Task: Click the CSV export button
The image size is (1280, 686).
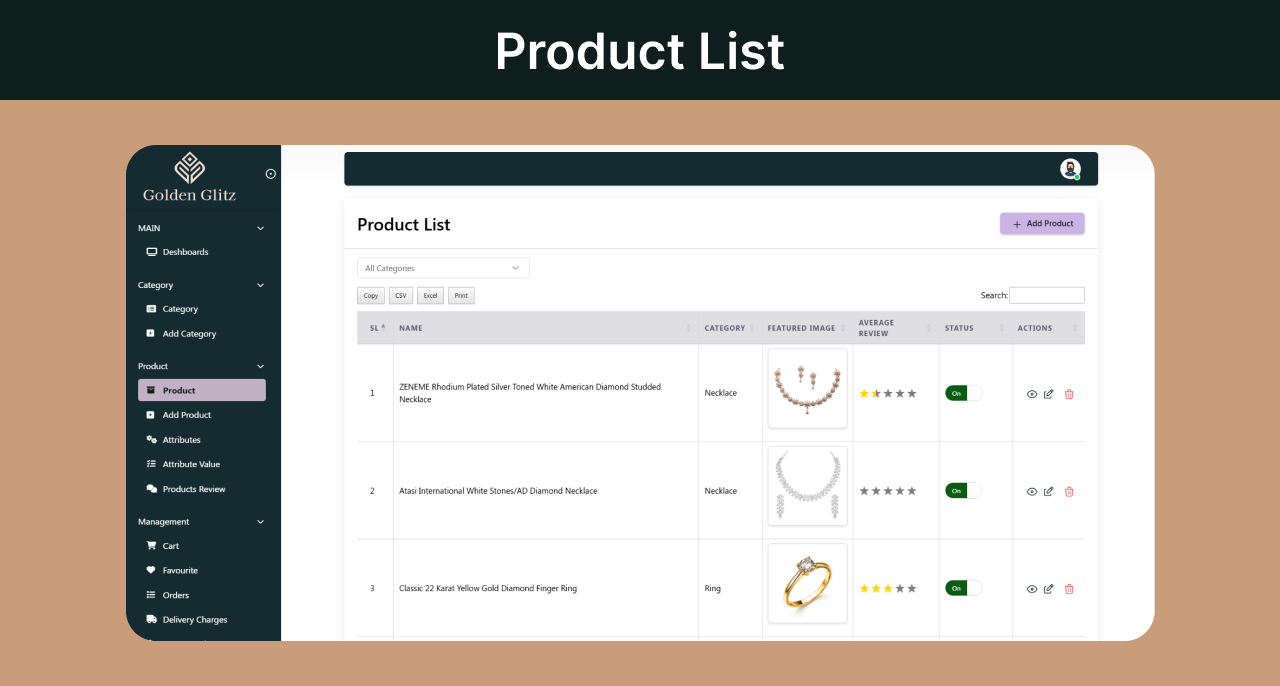Action: (x=401, y=296)
